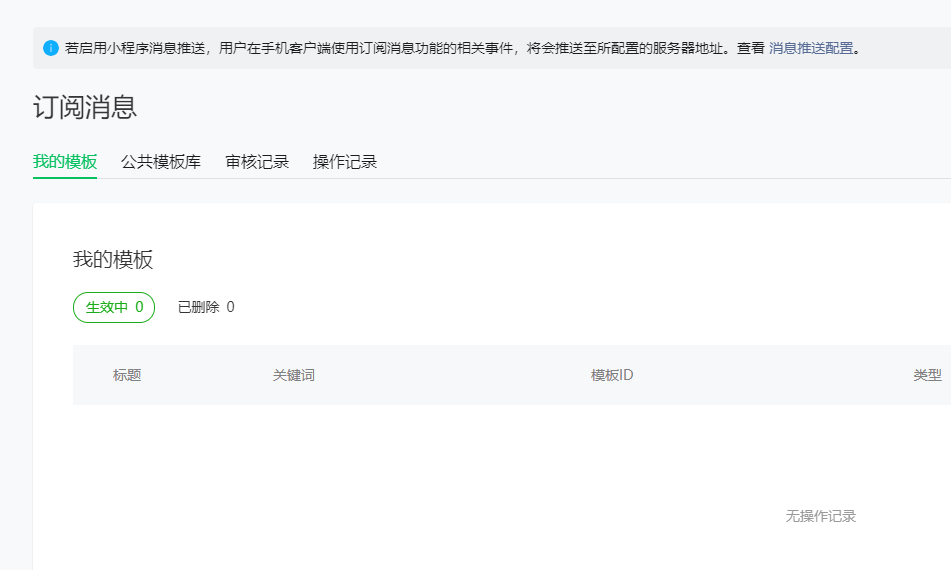Image resolution: width=951 pixels, height=570 pixels.
Task: Select the 生效中 0 filter pill
Action: pyautogui.click(x=114, y=307)
